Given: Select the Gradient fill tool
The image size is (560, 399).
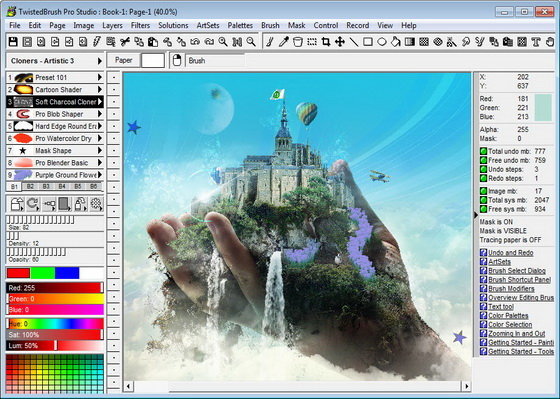Looking at the screenshot, I should [410, 42].
